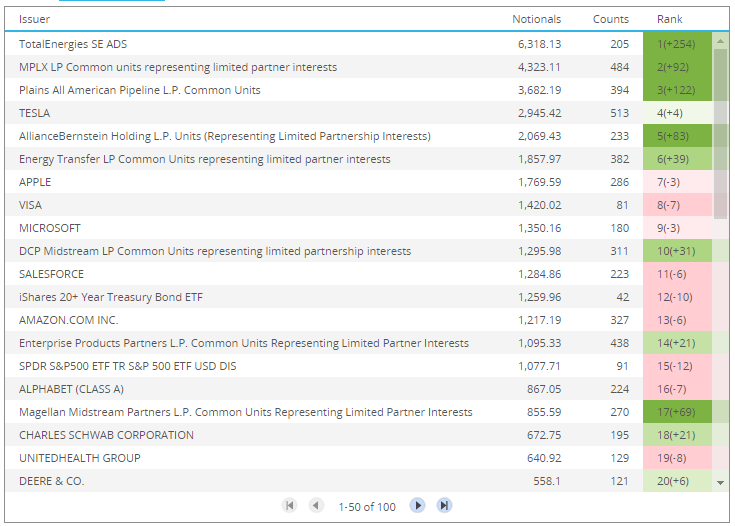The image size is (735, 526).
Task: Sort by the Rank column header
Action: pyautogui.click(x=669, y=19)
